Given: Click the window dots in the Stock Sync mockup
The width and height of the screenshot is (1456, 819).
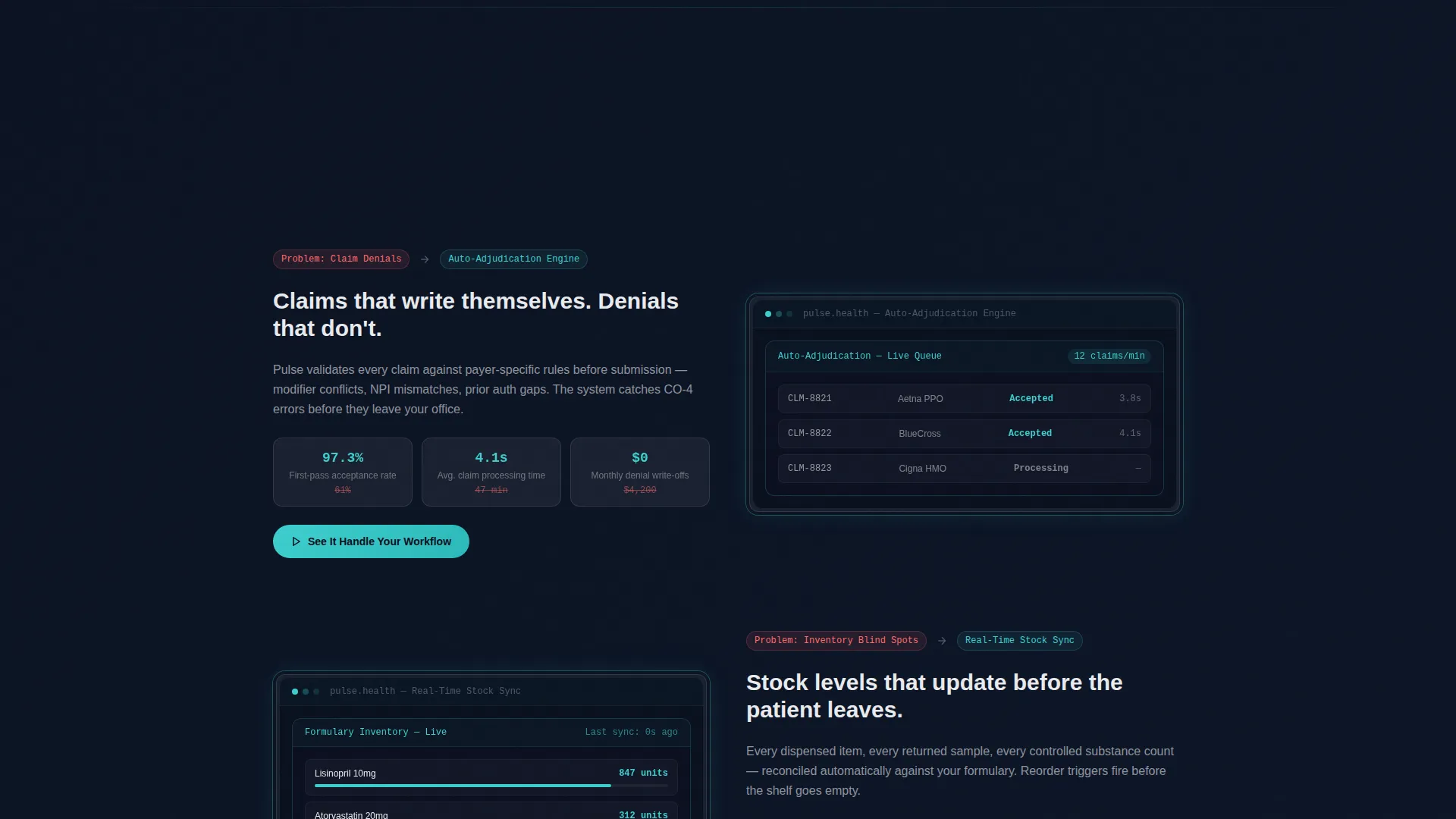Looking at the screenshot, I should point(306,692).
